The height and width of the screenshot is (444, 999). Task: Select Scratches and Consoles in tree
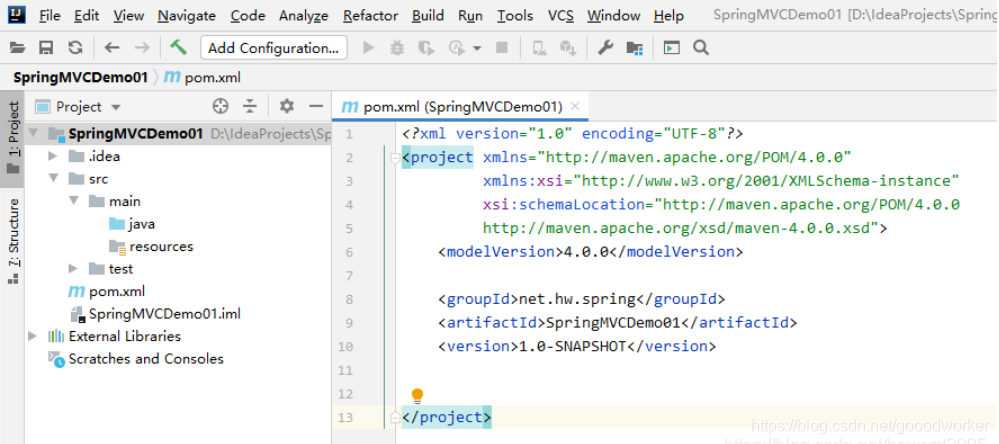point(136,359)
